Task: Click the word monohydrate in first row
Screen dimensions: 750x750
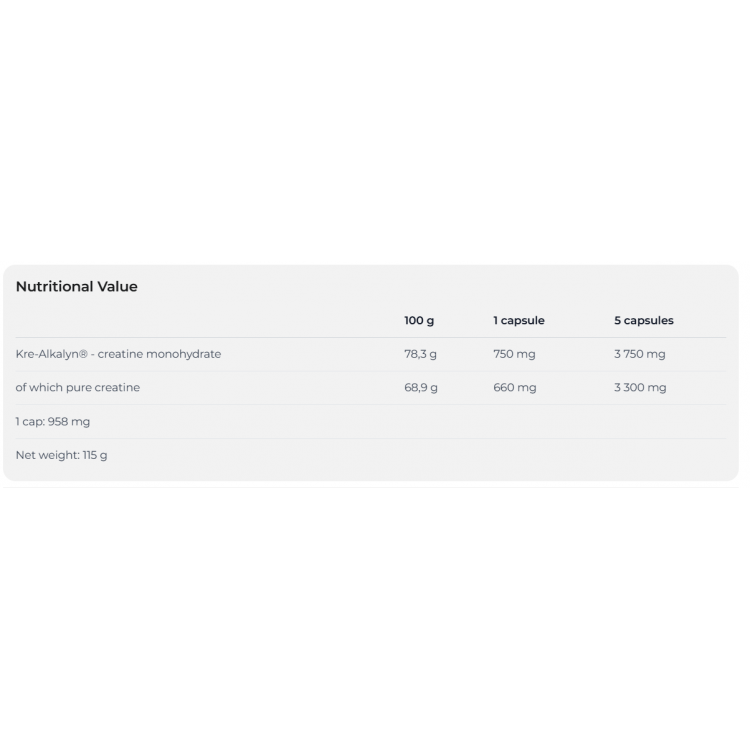Action: coord(187,354)
